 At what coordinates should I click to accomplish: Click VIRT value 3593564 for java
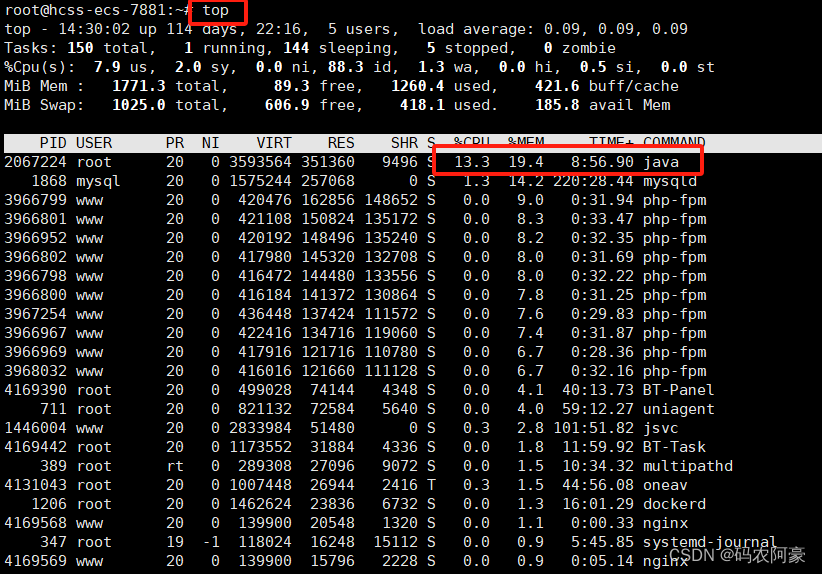click(260, 162)
